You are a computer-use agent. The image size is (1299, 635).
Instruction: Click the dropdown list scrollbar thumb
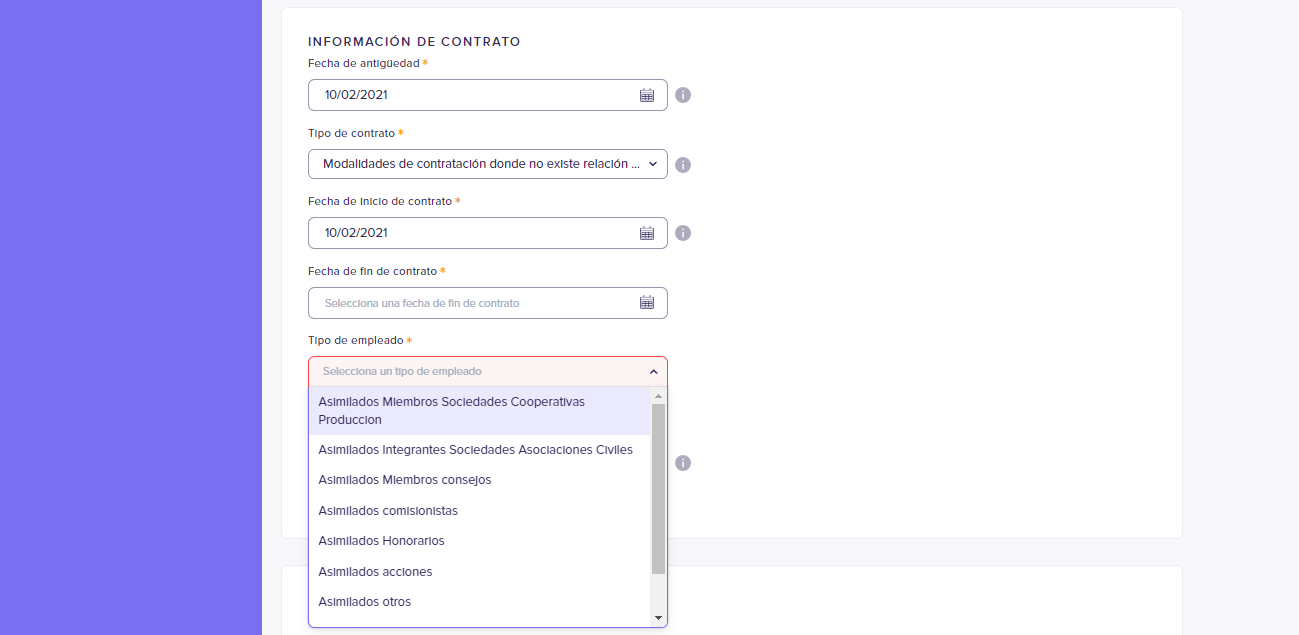click(x=658, y=489)
